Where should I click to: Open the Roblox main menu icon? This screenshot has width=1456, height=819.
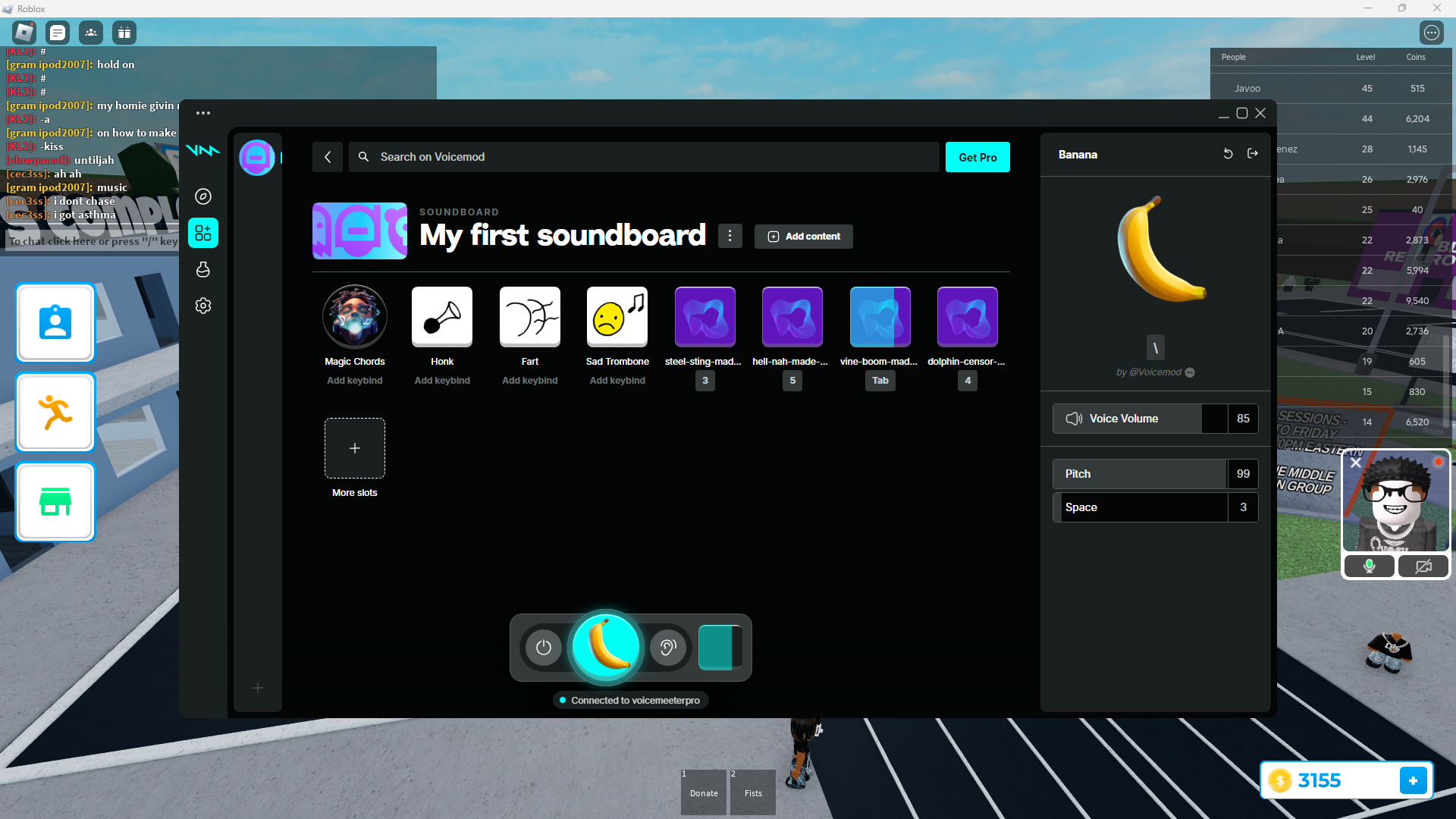point(24,33)
